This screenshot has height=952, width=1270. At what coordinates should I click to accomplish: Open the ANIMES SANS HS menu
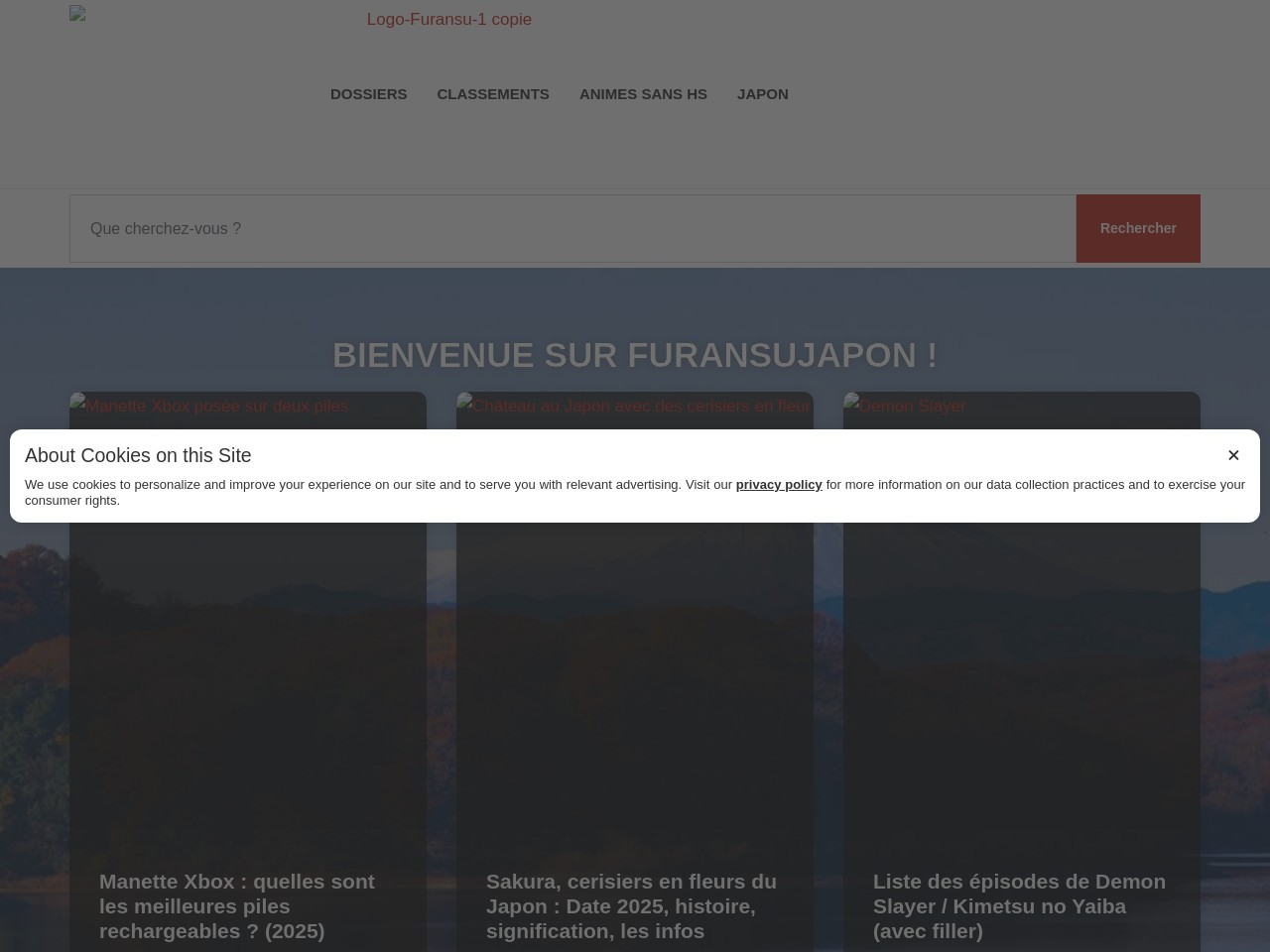[643, 94]
